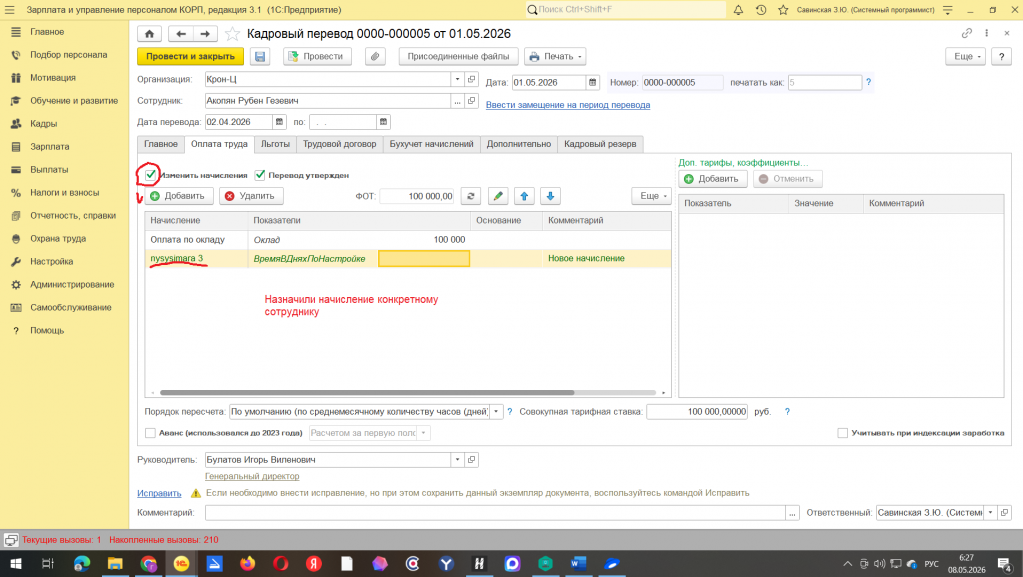The width and height of the screenshot is (1023, 577).
Task: Move accrual up with blue arrow
Action: click(x=524, y=196)
